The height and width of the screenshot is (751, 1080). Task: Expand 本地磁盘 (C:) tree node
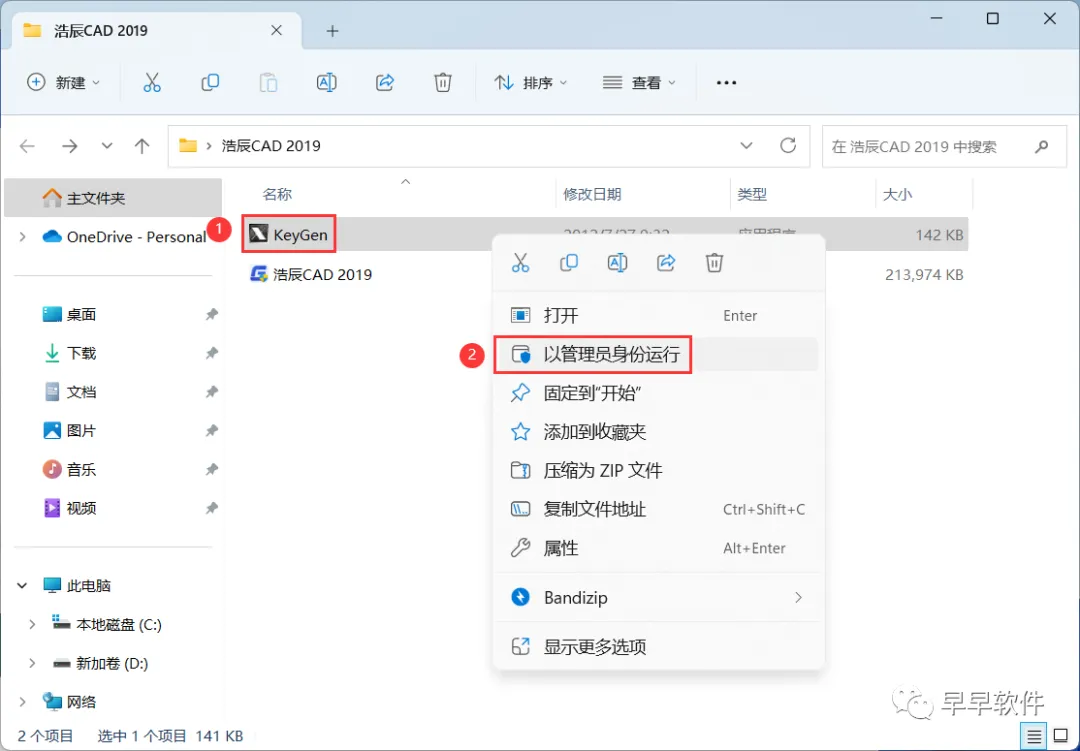click(x=32, y=624)
